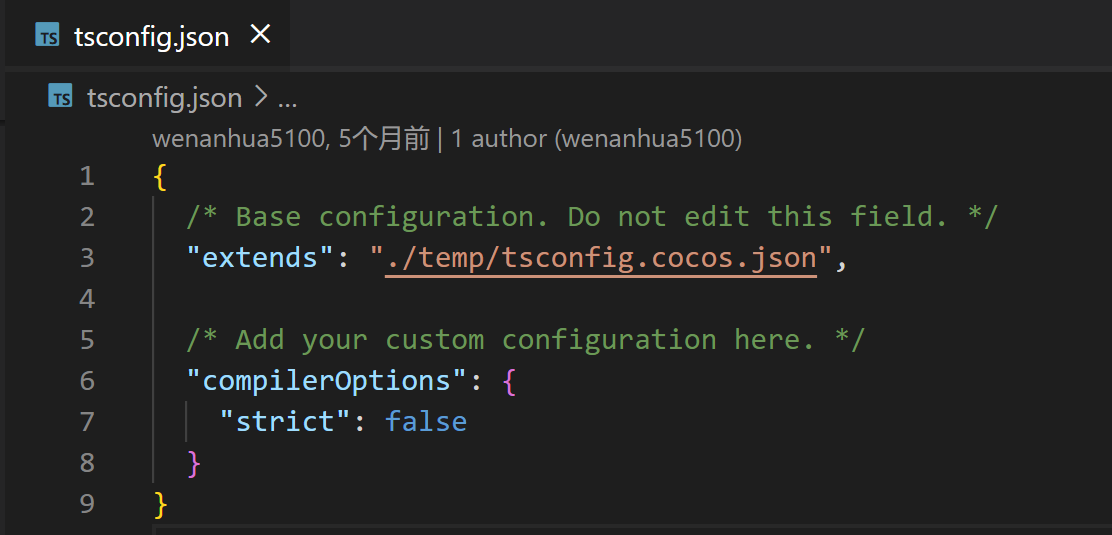Click the opening curly brace on line 1
This screenshot has width=1112, height=535.
(x=160, y=177)
